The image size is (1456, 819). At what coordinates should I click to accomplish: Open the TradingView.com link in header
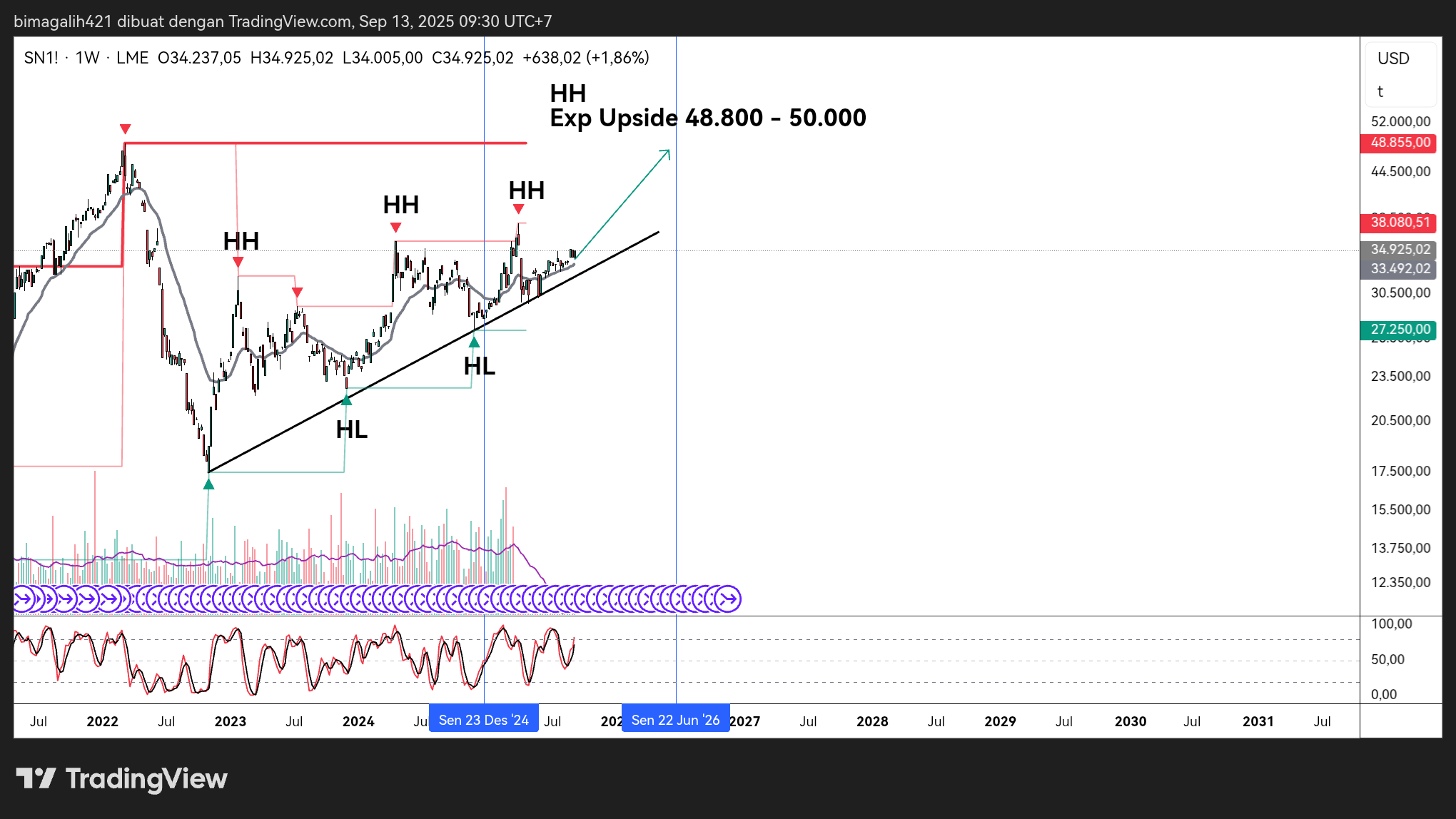(x=289, y=21)
